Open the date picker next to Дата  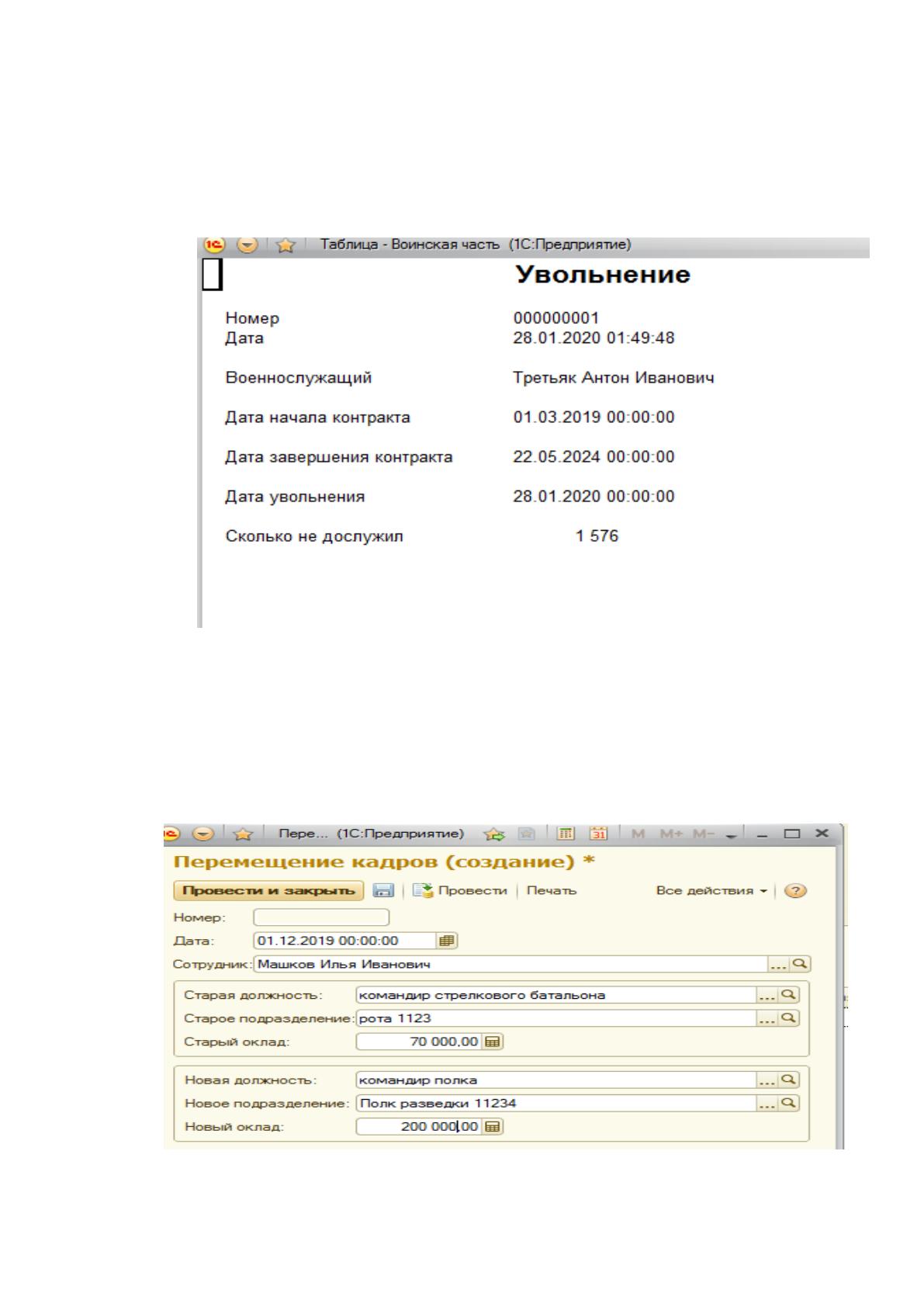[446, 941]
